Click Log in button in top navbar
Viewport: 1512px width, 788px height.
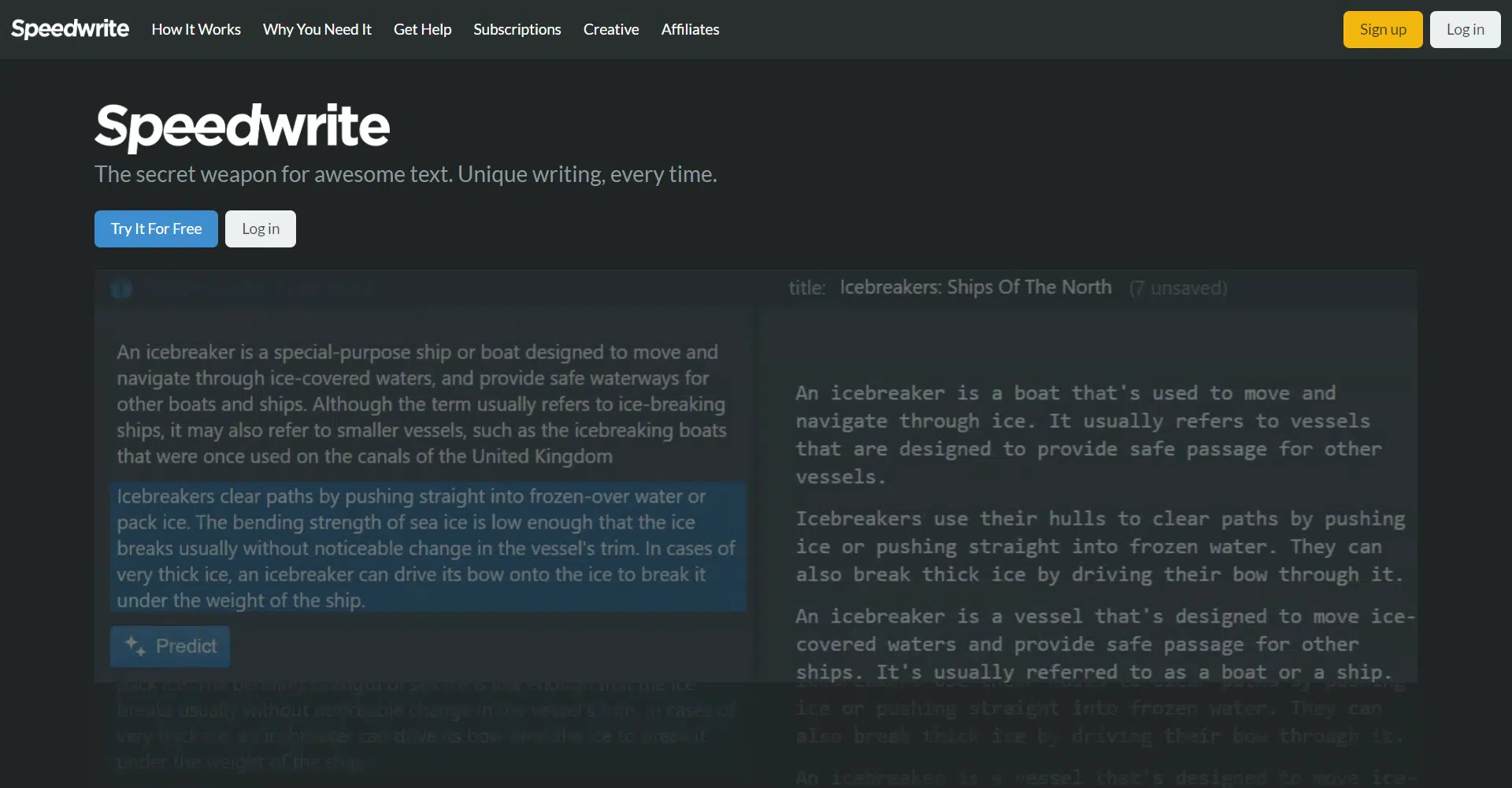pyautogui.click(x=1465, y=29)
